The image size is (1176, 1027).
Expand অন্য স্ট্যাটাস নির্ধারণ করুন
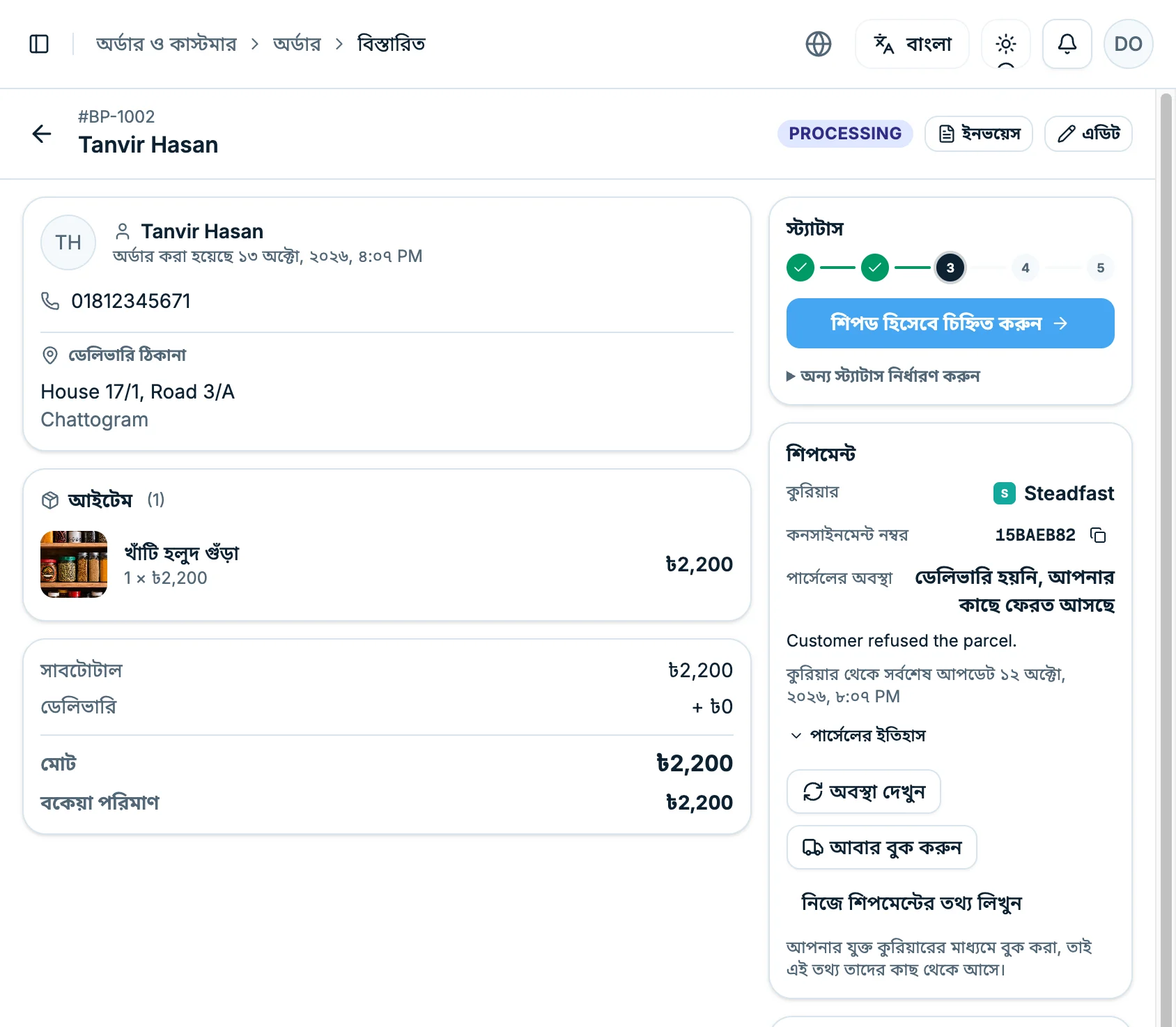coord(883,376)
